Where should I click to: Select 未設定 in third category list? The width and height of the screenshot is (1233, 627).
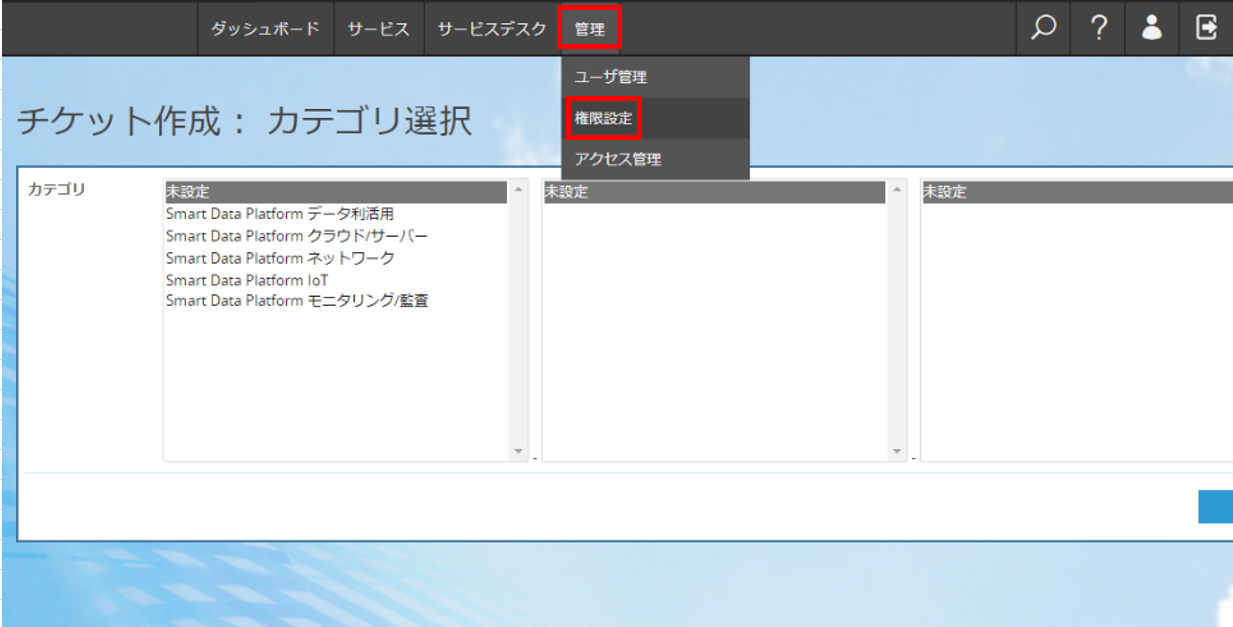pyautogui.click(x=1077, y=192)
